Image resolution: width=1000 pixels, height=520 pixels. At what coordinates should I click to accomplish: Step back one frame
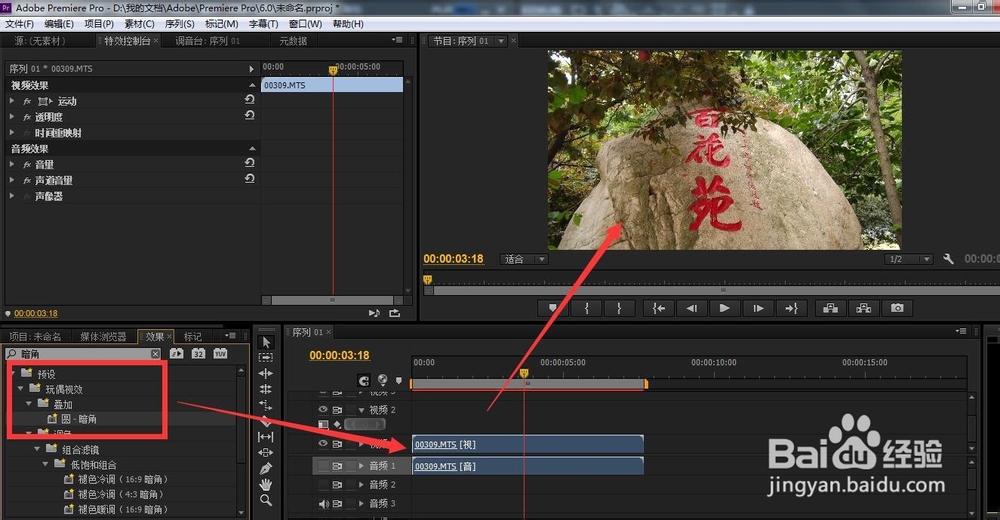coord(691,308)
